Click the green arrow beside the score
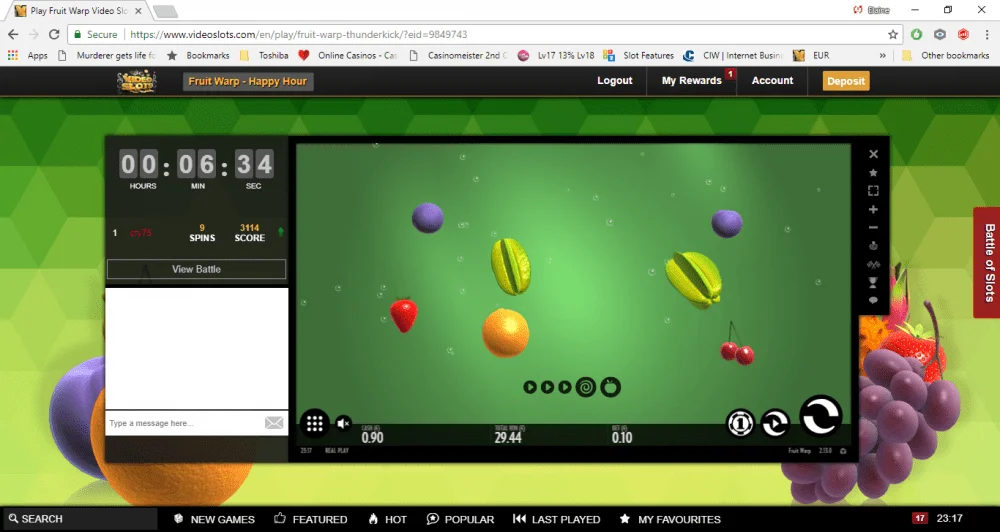The height and width of the screenshot is (532, 1000). pos(281,232)
